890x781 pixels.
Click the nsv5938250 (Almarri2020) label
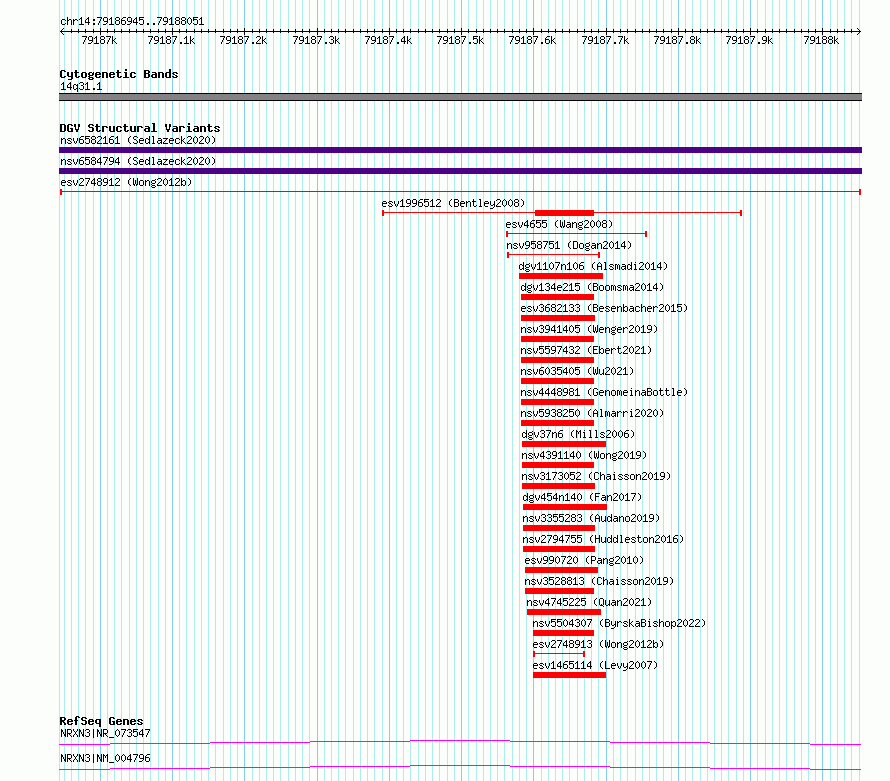coord(592,413)
